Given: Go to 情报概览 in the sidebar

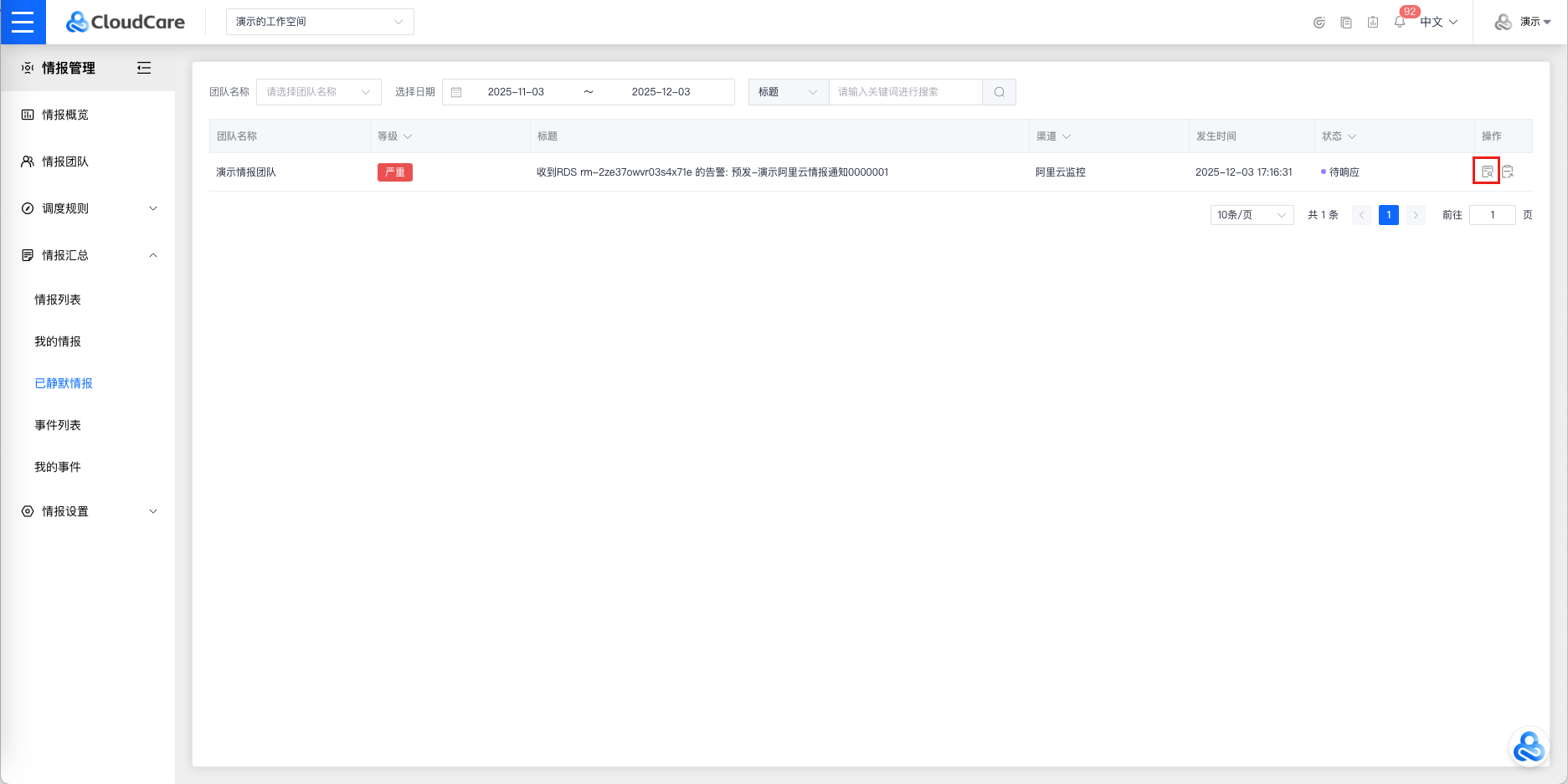Looking at the screenshot, I should [65, 115].
